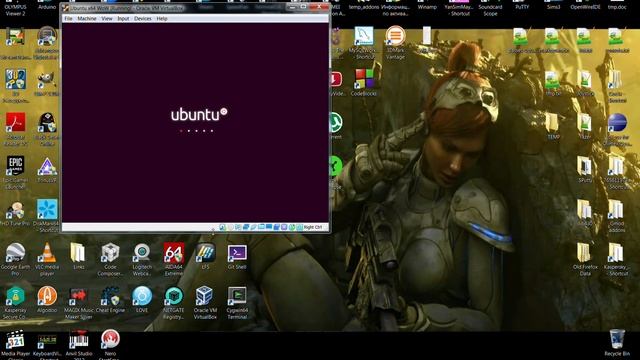640x360 pixels.
Task: Select the TEMP folder on desktop
Action: click(x=553, y=122)
